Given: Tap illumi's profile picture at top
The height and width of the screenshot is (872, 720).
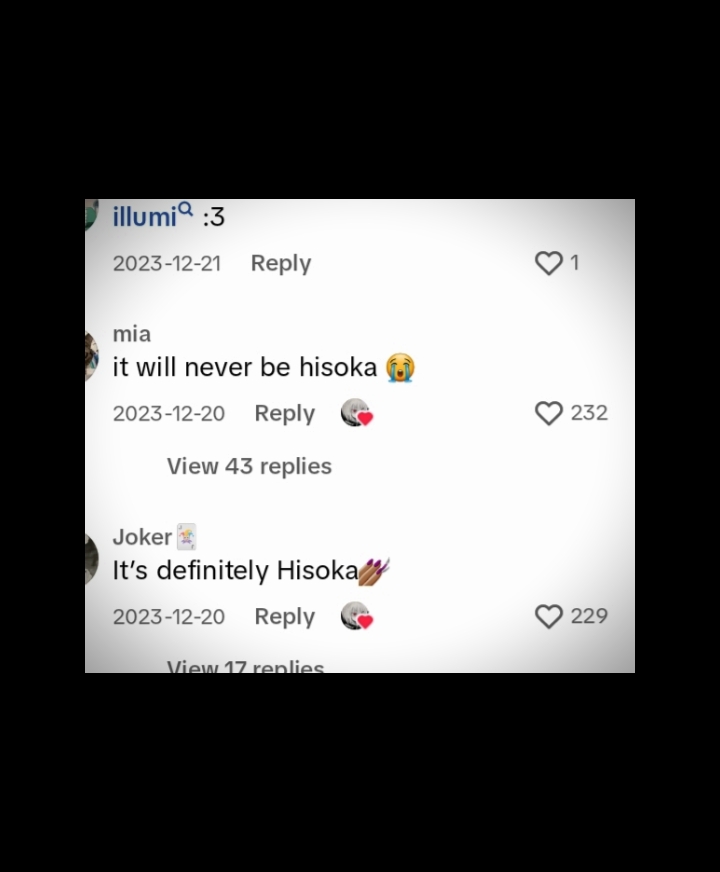Looking at the screenshot, I should tap(92, 215).
